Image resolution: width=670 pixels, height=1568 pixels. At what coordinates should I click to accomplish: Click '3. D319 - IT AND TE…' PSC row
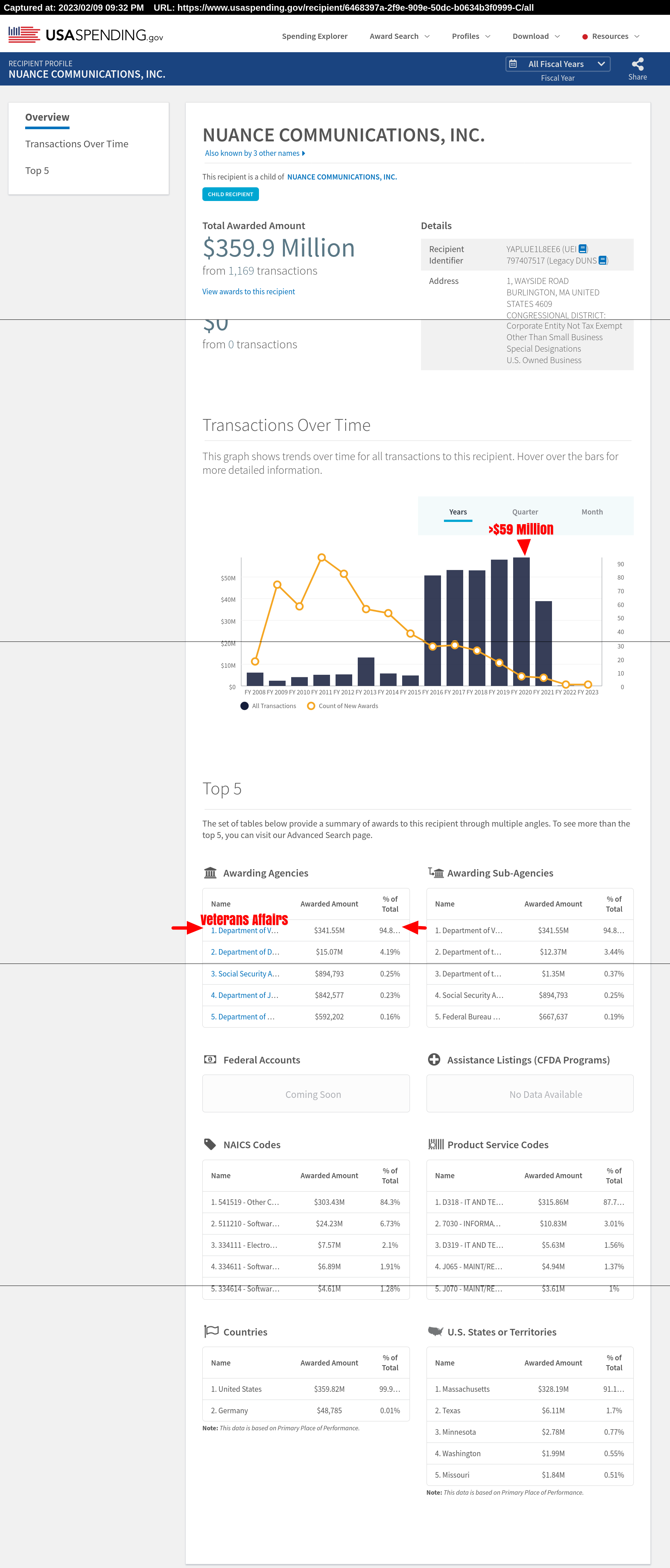[x=529, y=1245]
